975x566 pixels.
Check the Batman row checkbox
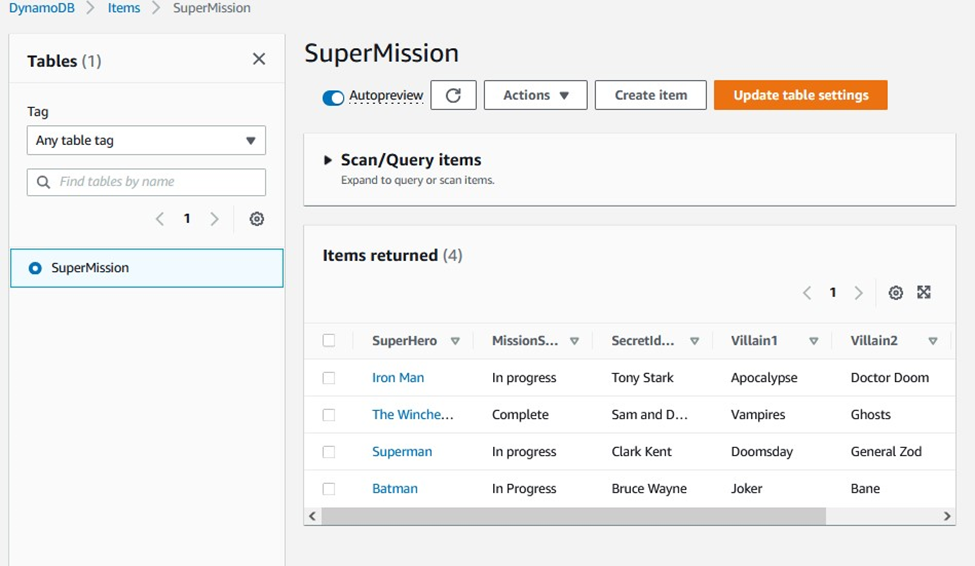[x=329, y=489]
